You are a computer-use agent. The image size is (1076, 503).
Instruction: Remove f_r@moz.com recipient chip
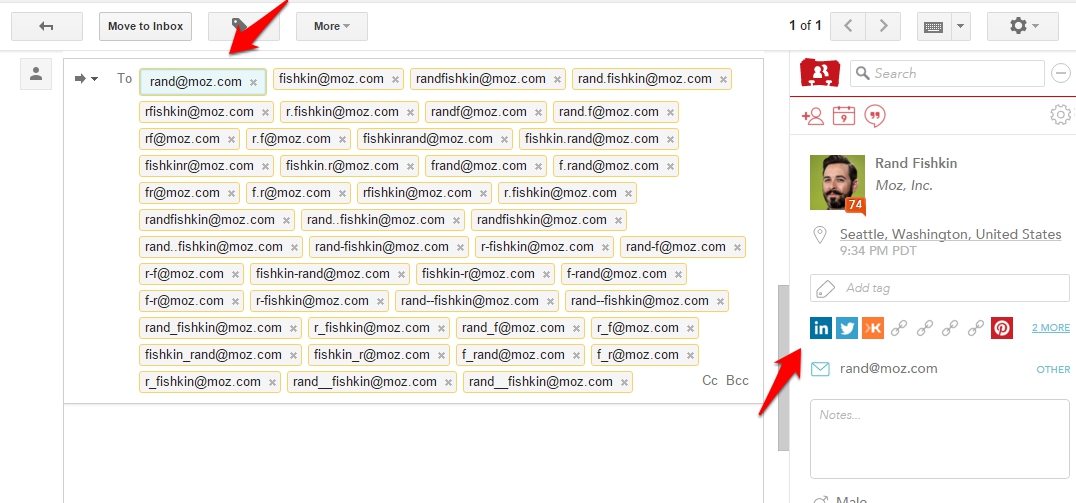tap(690, 355)
